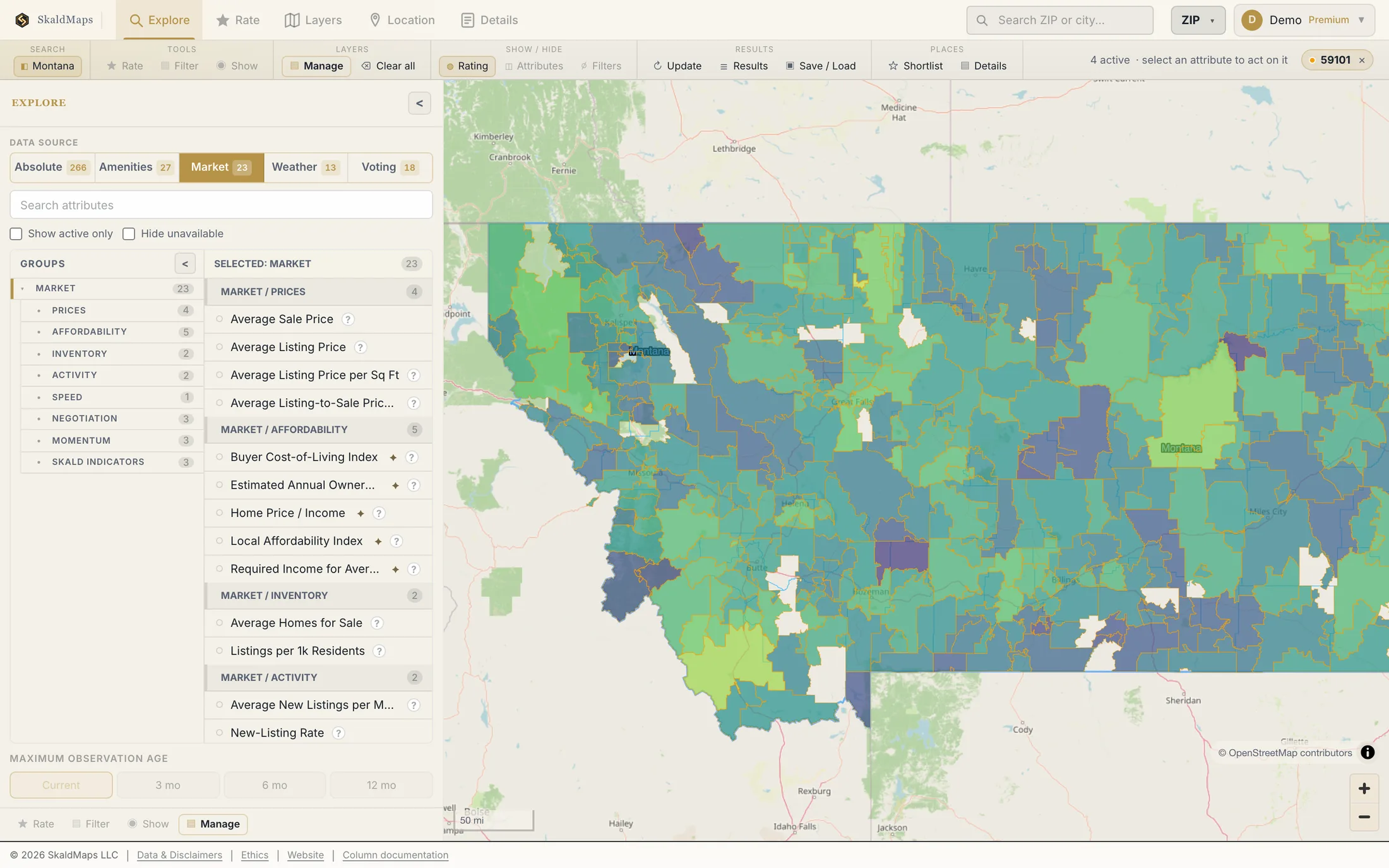The height and width of the screenshot is (868, 1389).
Task: Select the New-Listing Rate attribute
Action: point(318,733)
